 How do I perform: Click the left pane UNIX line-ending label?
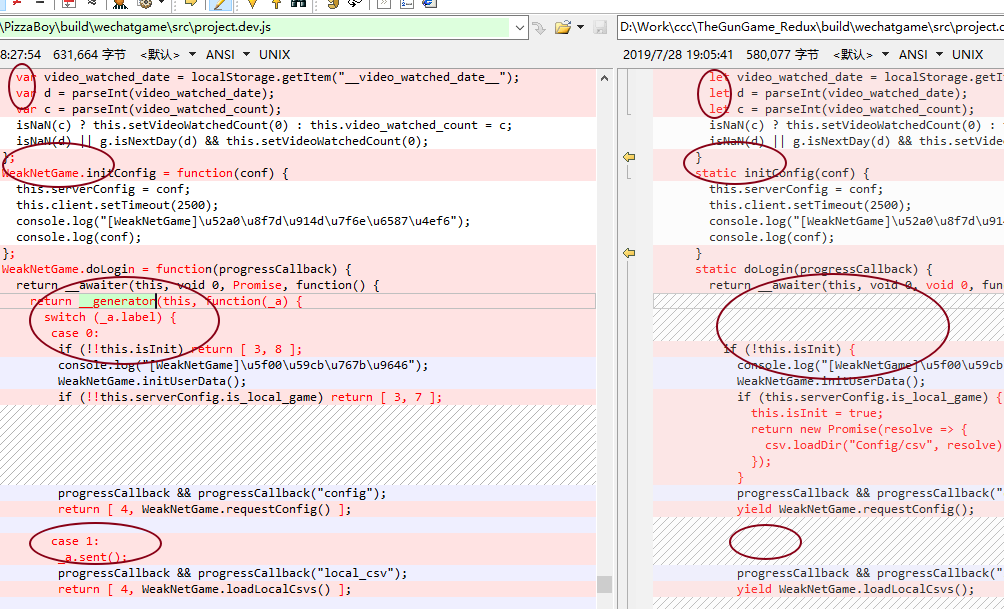click(275, 54)
